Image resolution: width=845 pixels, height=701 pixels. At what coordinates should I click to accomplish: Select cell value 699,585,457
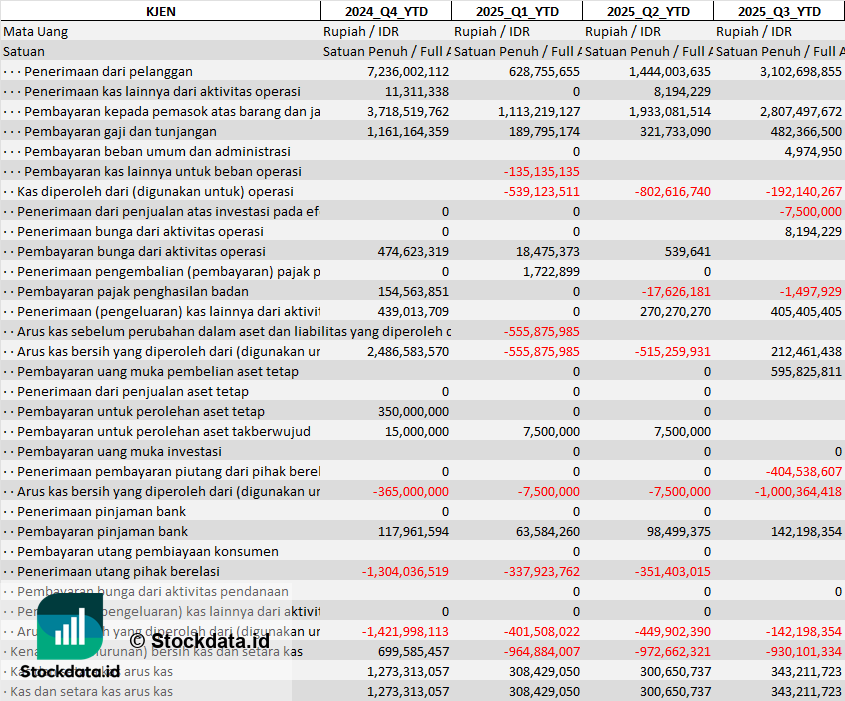tap(413, 651)
